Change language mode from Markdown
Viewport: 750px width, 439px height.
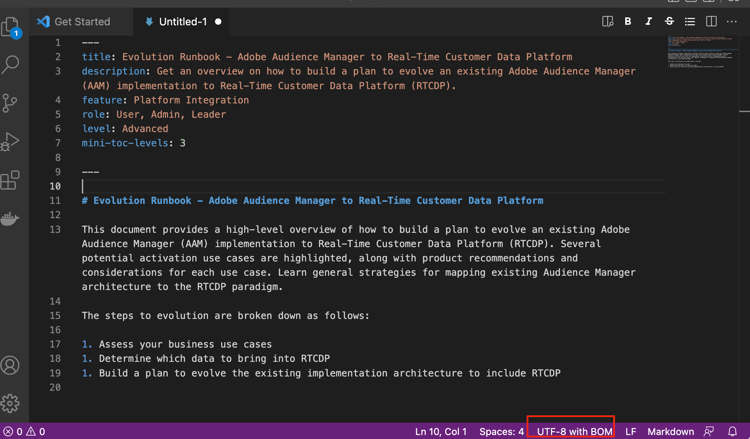pos(671,431)
